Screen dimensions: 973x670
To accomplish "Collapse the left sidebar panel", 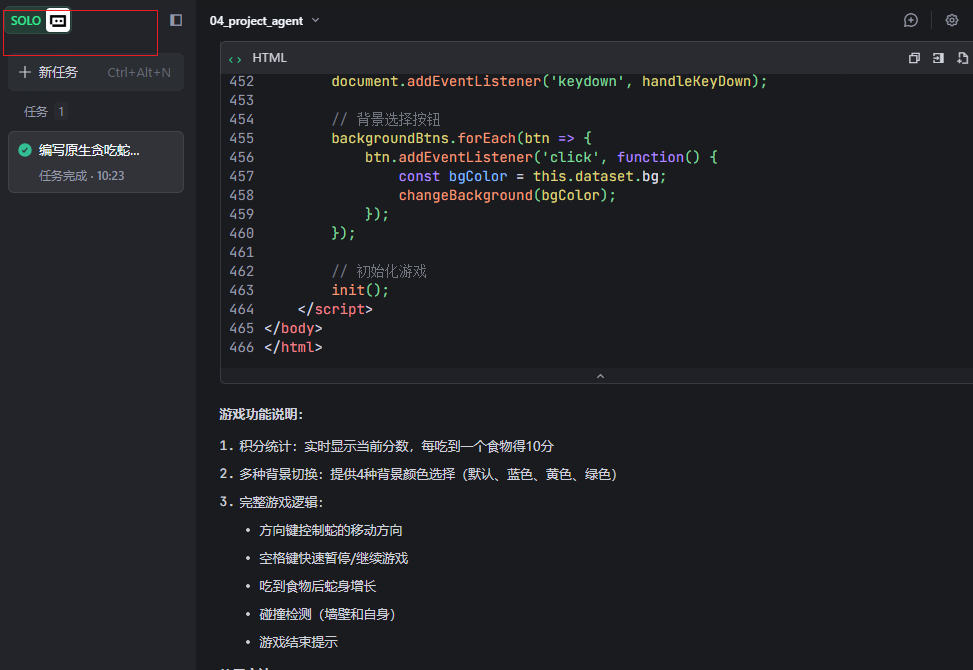I will click(x=176, y=20).
